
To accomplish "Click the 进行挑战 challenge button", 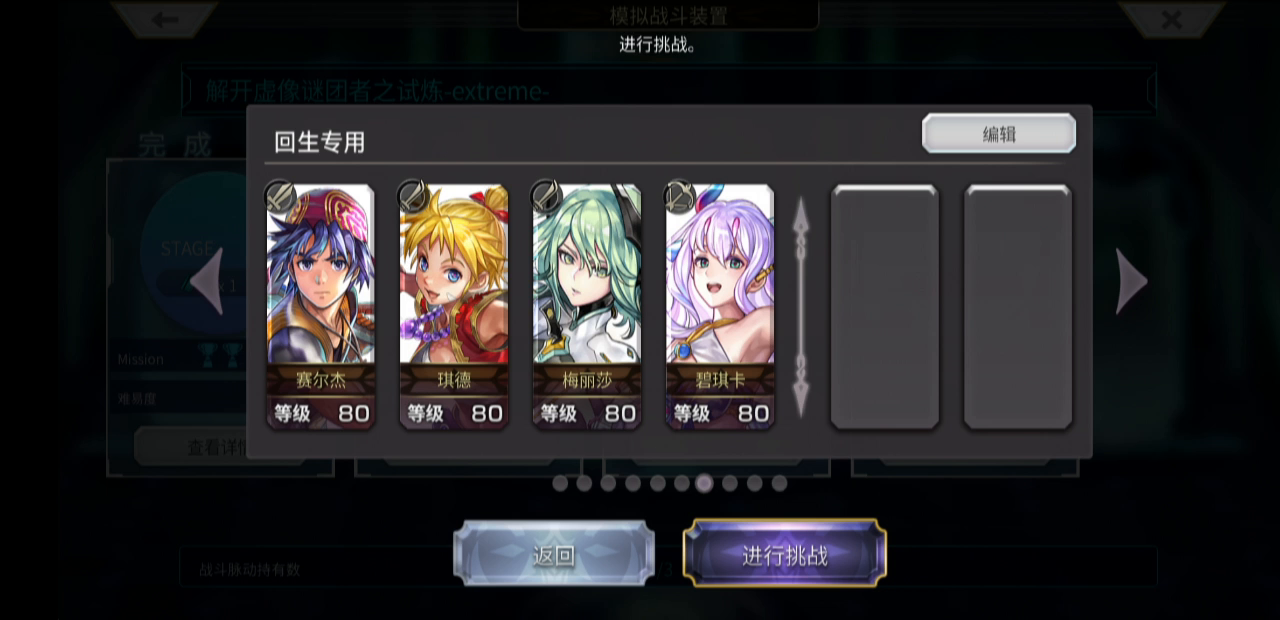I will point(785,554).
